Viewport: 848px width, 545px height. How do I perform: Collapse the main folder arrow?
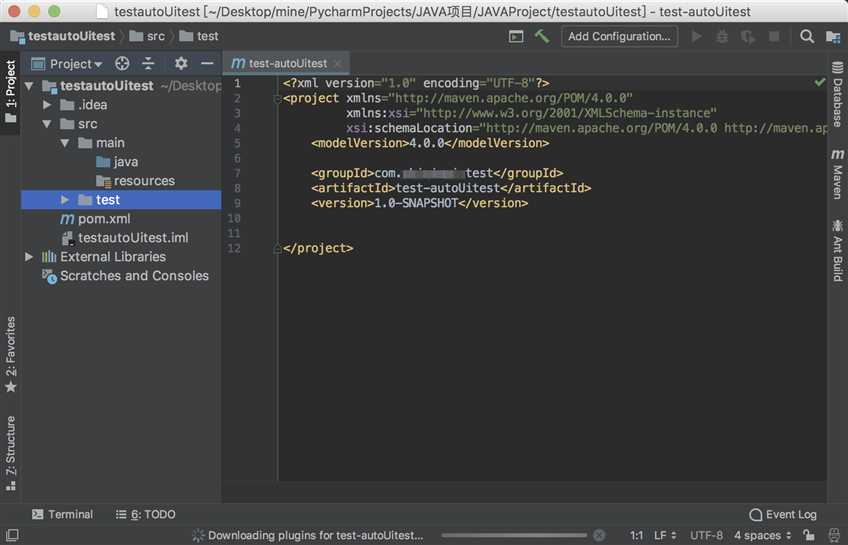(65, 143)
